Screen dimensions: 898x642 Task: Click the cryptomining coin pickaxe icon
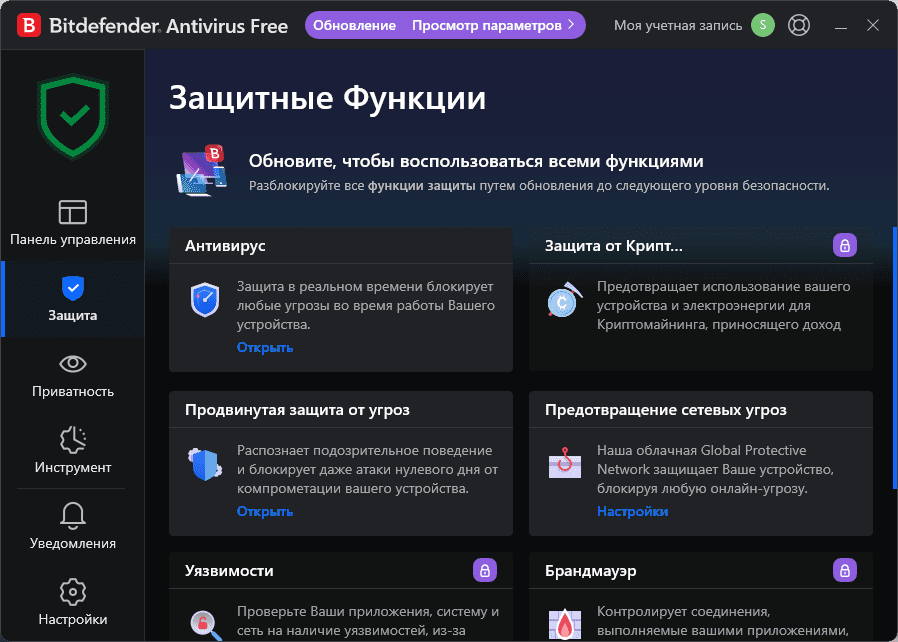pos(564,300)
